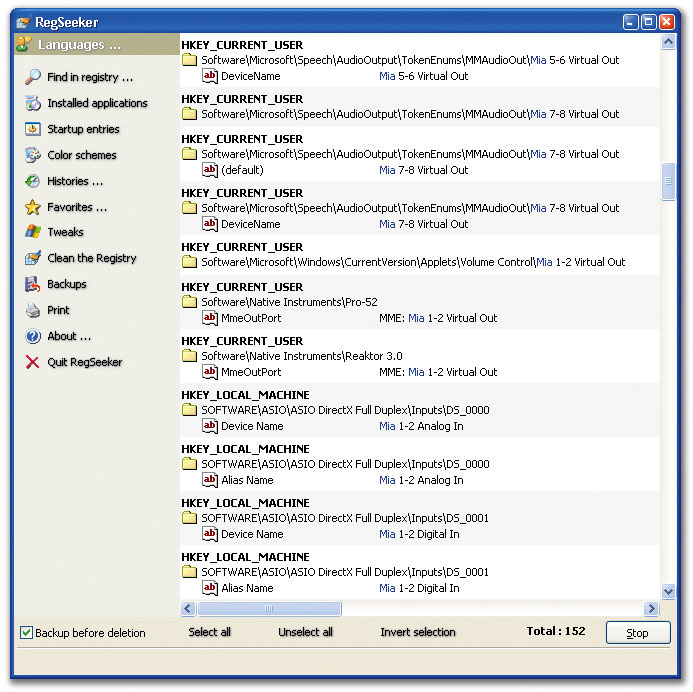This screenshot has width=693, height=692.
Task: Click ab icon for Device Name Mia 1-2 Analog In
Action: (x=210, y=426)
